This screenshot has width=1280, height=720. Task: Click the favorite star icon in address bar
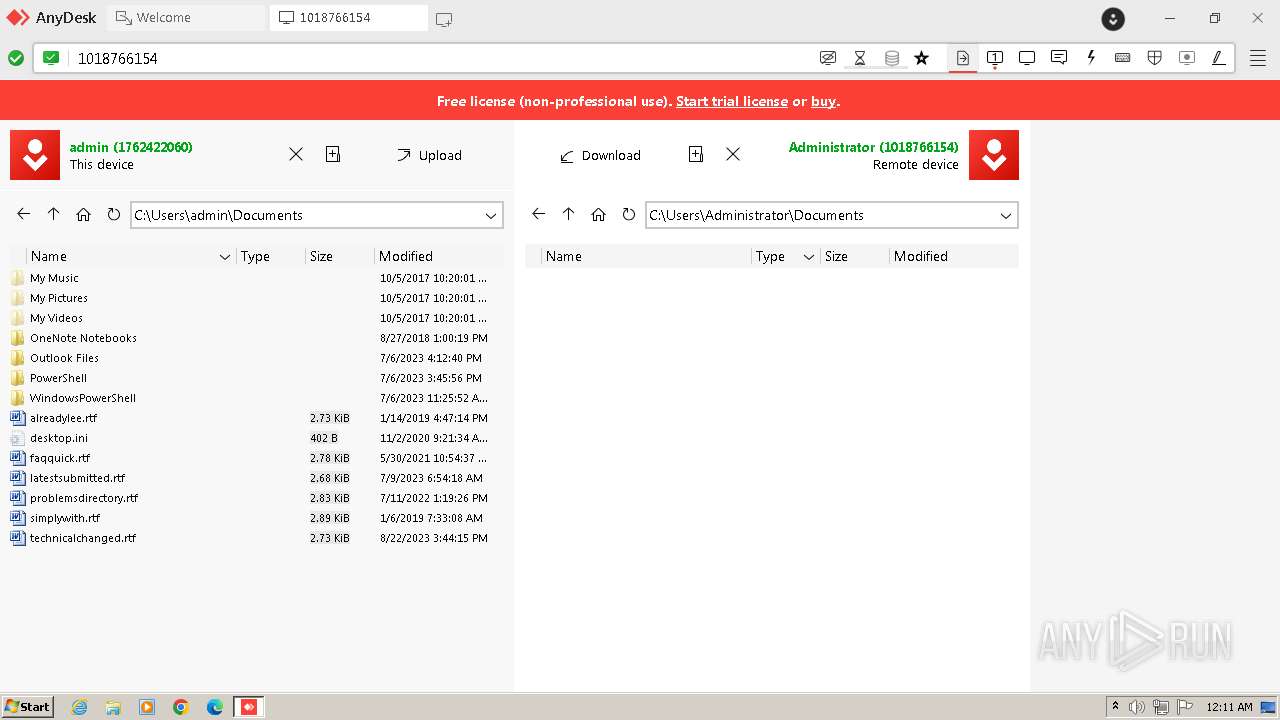(922, 58)
